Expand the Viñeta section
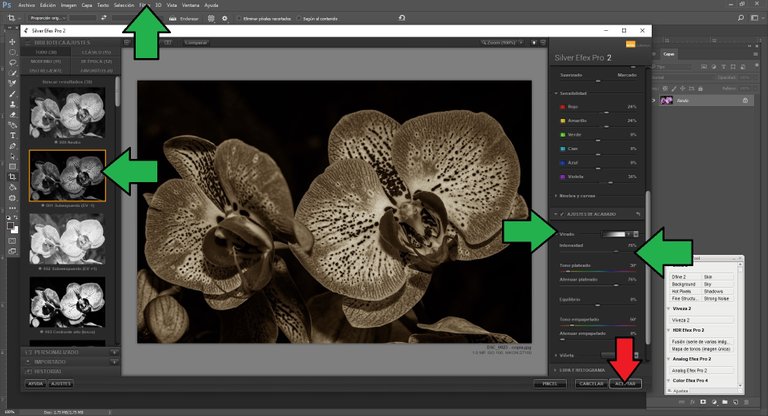The image size is (768, 416). 556,355
